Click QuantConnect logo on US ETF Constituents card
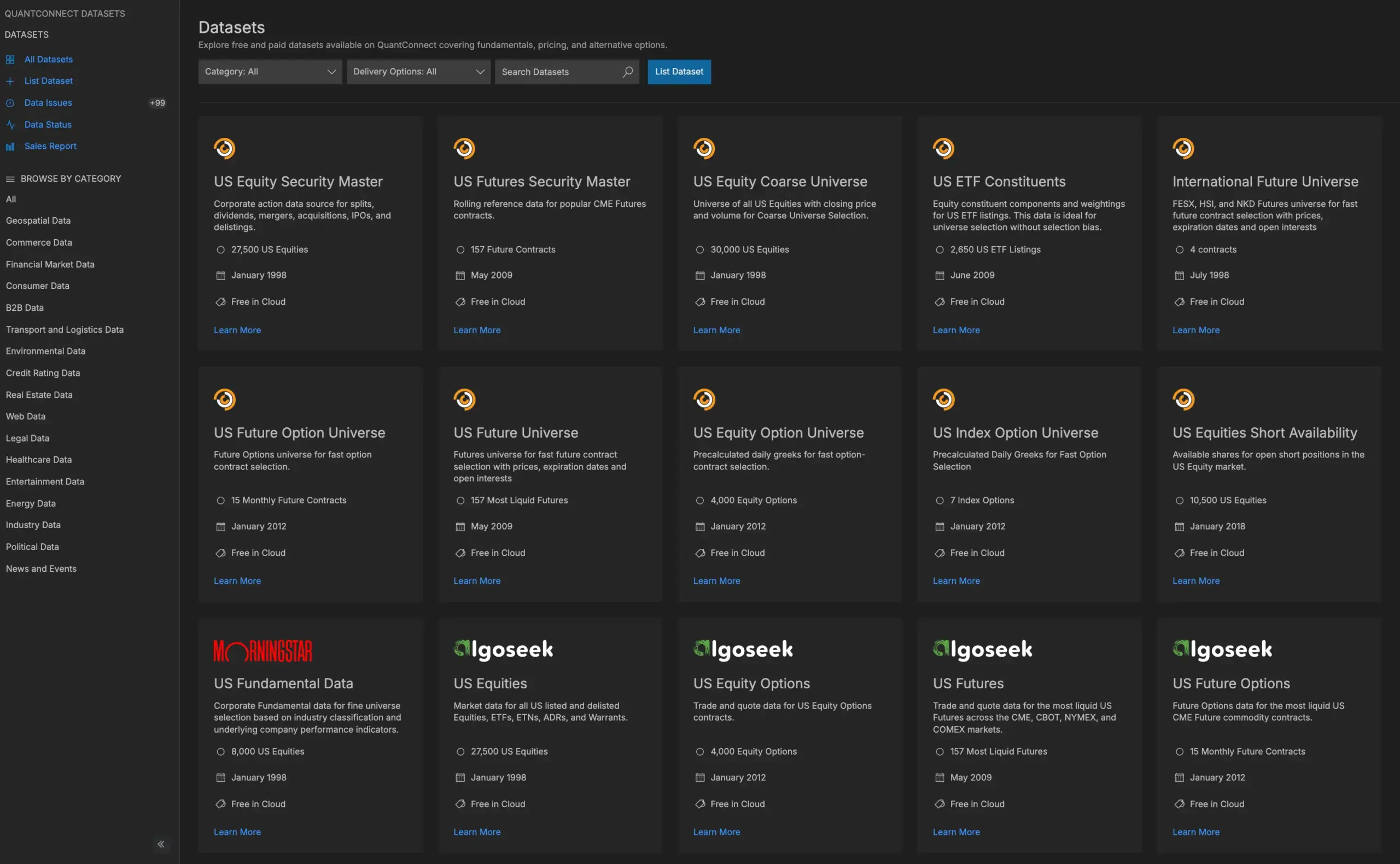 (943, 149)
